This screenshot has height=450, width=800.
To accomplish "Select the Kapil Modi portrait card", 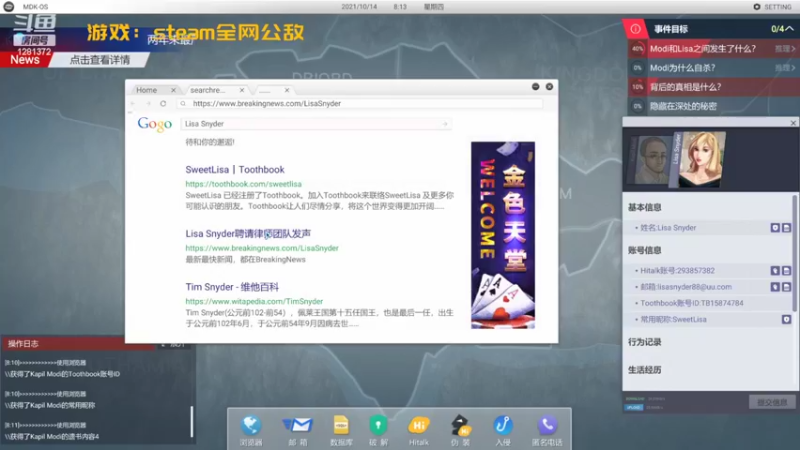I will tap(651, 160).
